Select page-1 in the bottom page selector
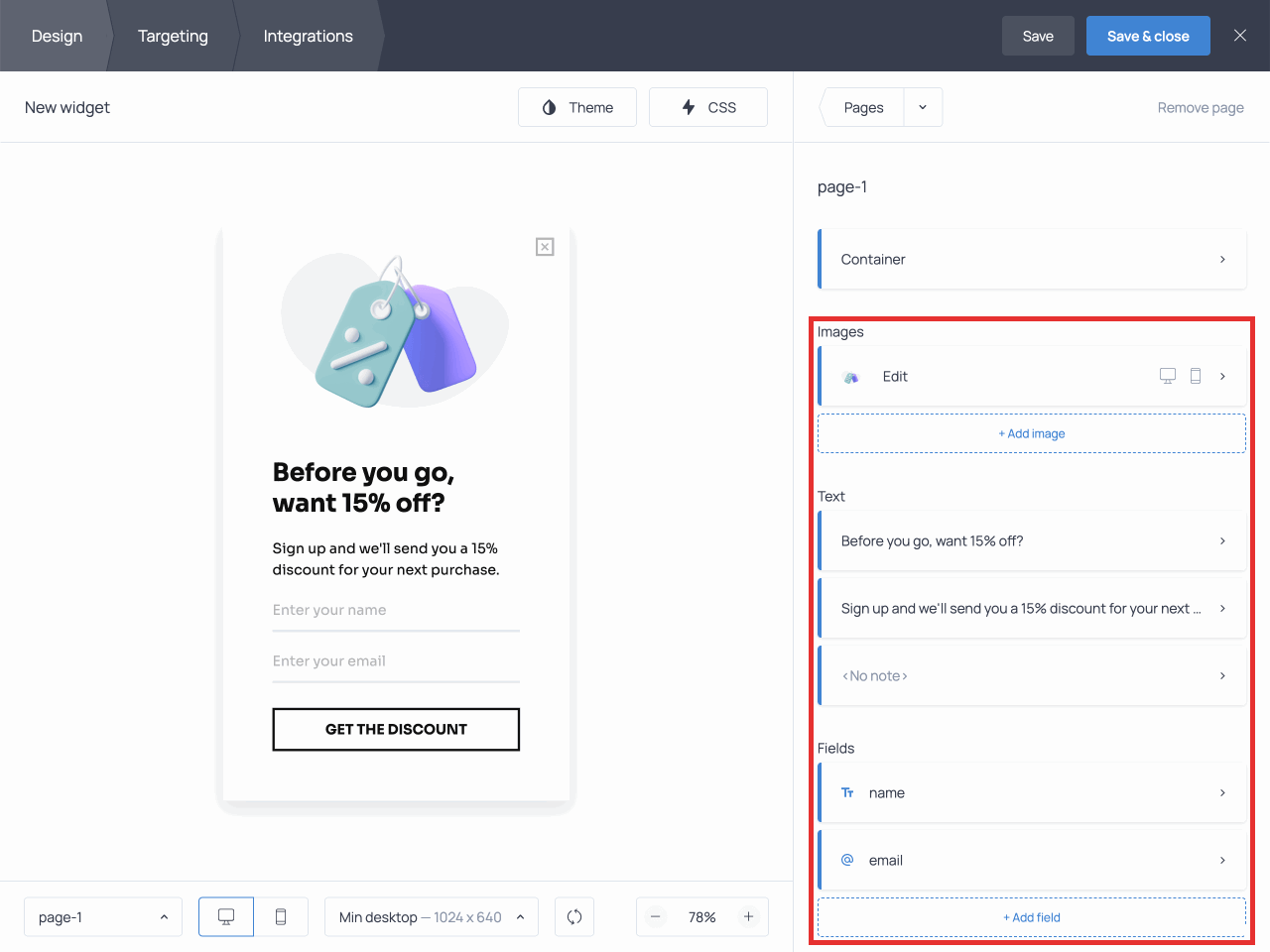 point(102,916)
